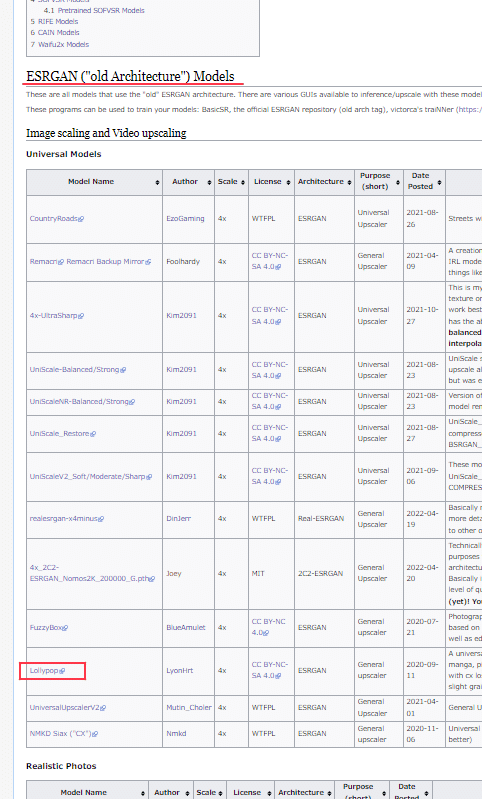
Task: Open contents entry 4.1 Pretrained SOFVSR Models
Action: (x=94, y=10)
